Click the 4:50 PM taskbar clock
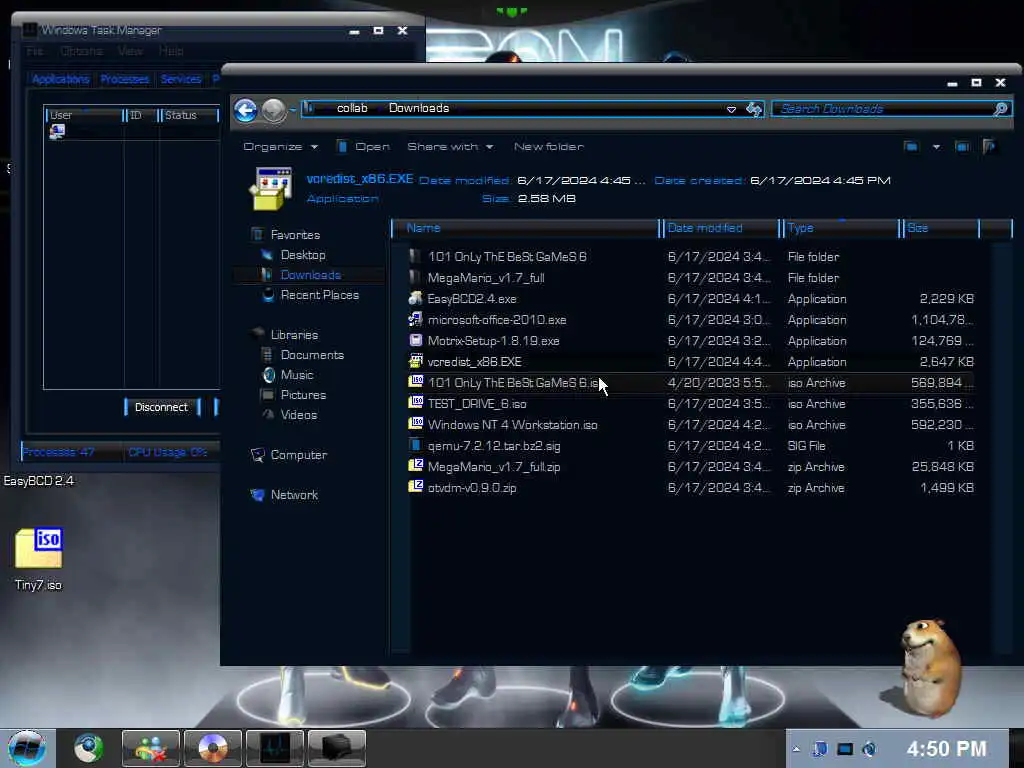The image size is (1024, 768). pos(946,748)
